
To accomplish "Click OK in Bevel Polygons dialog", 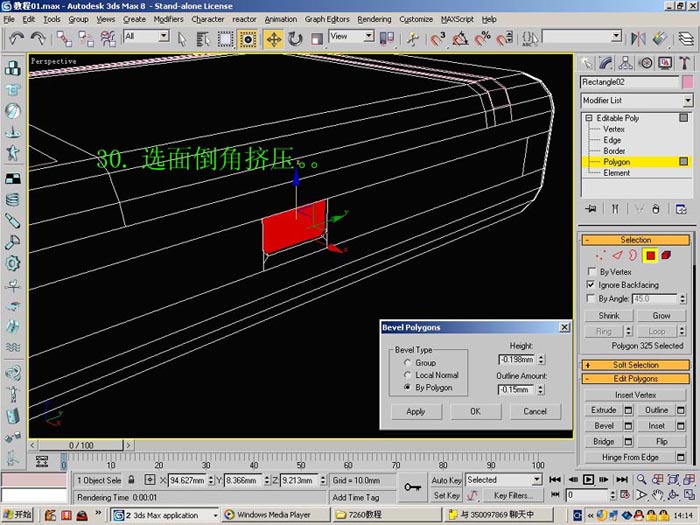I will pyautogui.click(x=475, y=412).
